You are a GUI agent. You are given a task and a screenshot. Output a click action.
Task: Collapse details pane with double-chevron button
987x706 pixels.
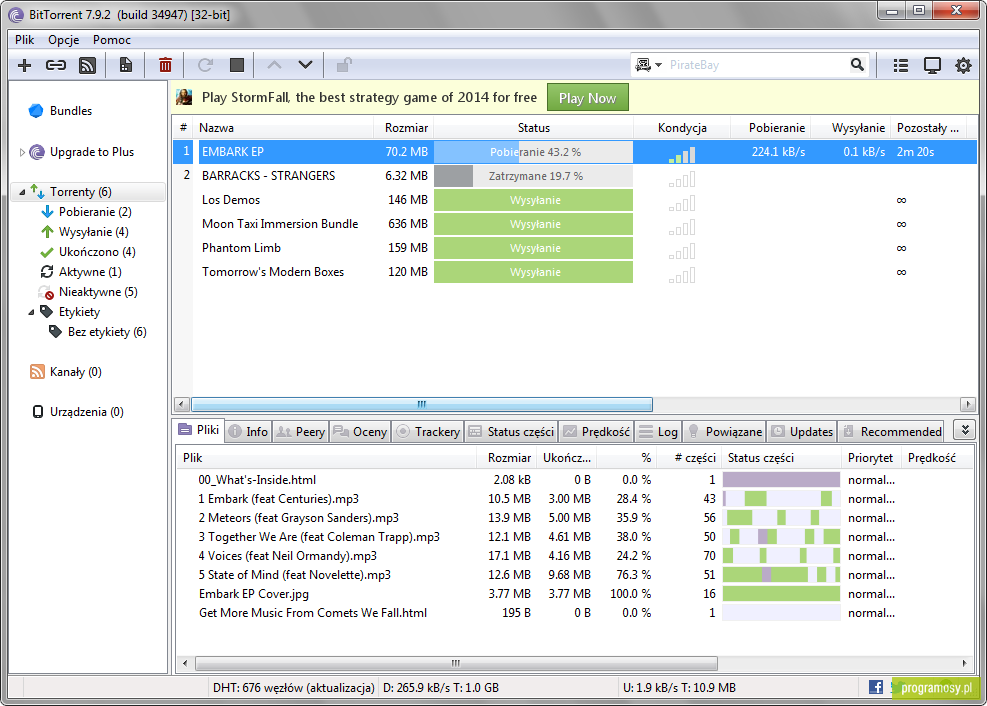coord(964,430)
